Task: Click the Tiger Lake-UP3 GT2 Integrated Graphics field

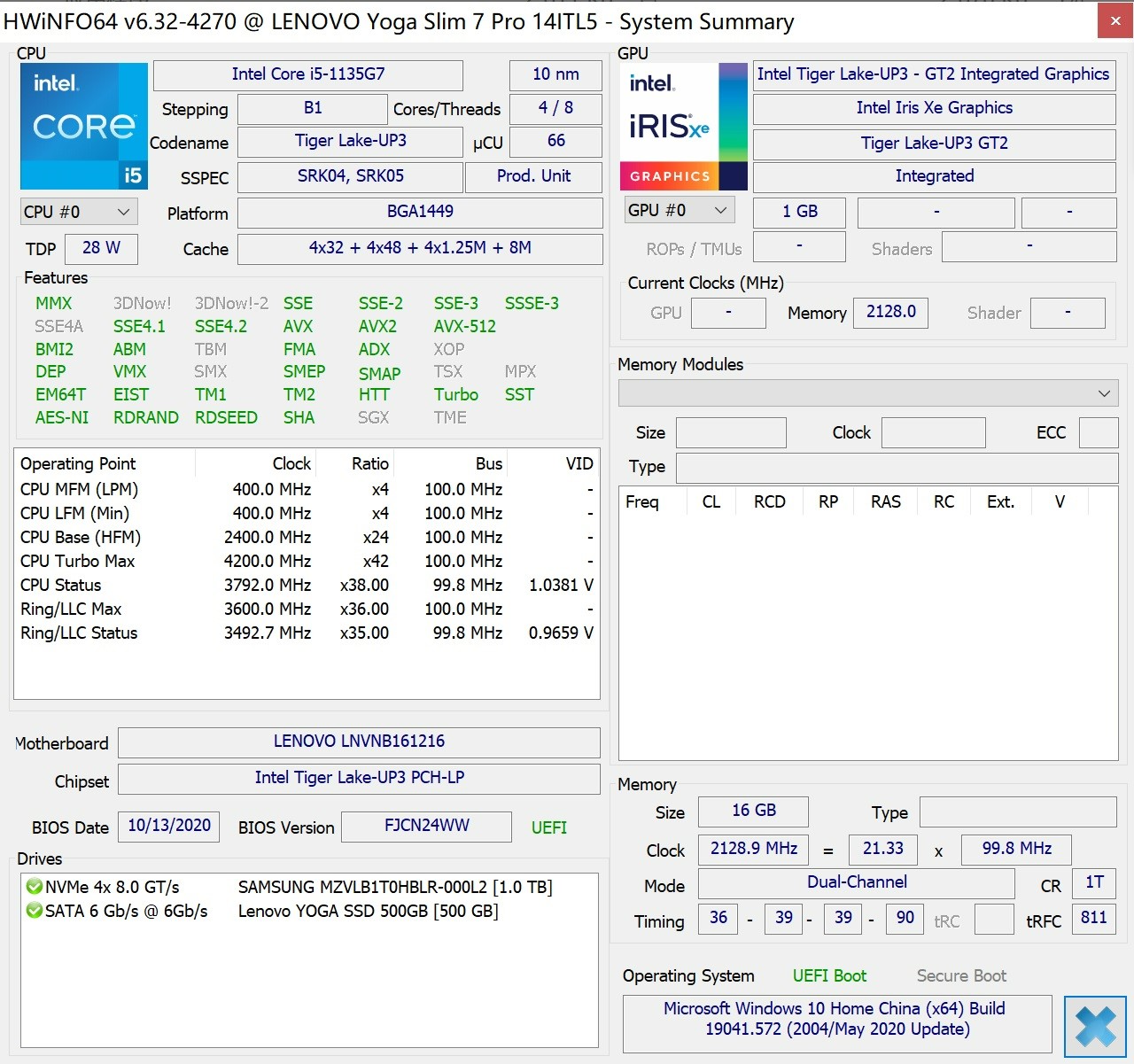Action: pos(934,74)
